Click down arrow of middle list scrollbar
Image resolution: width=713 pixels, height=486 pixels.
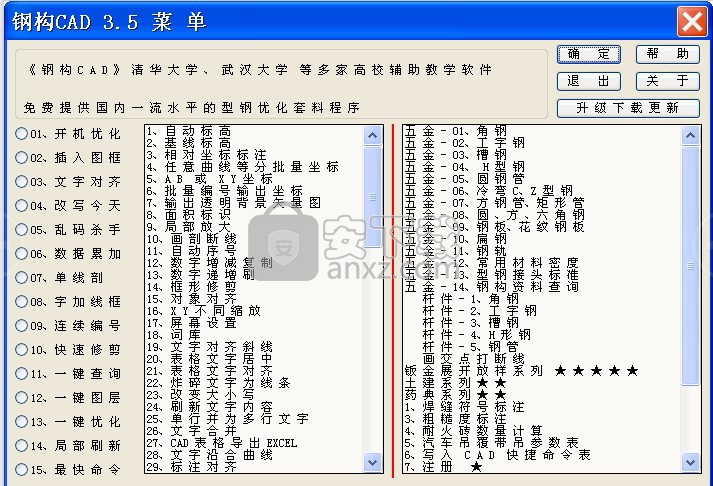372,462
